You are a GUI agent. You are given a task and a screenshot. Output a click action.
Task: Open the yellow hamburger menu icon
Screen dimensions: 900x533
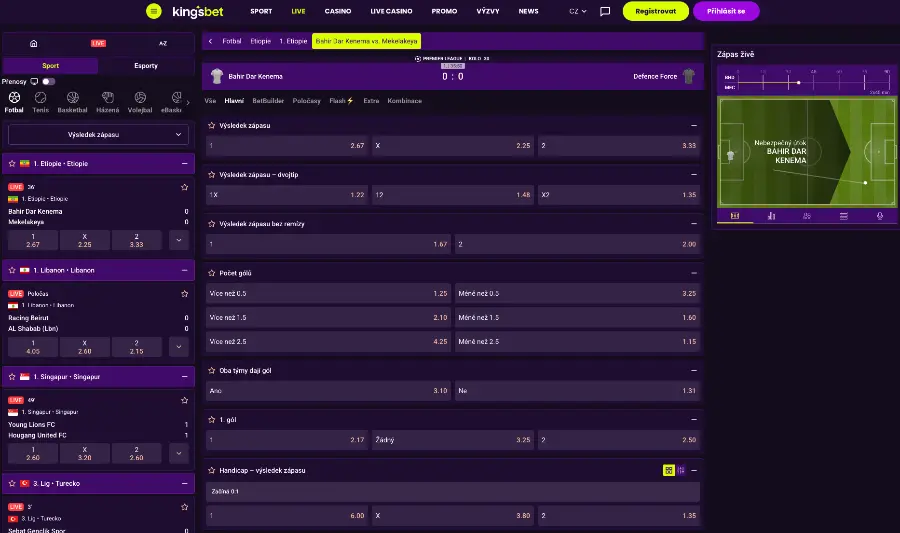pyautogui.click(x=154, y=11)
